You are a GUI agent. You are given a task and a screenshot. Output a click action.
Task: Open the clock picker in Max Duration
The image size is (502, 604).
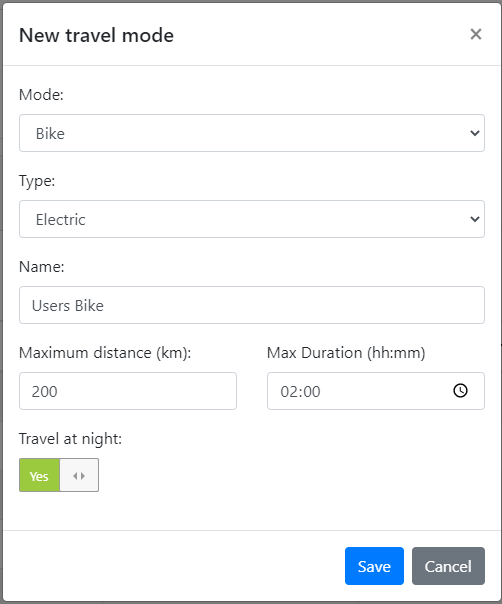(460, 391)
